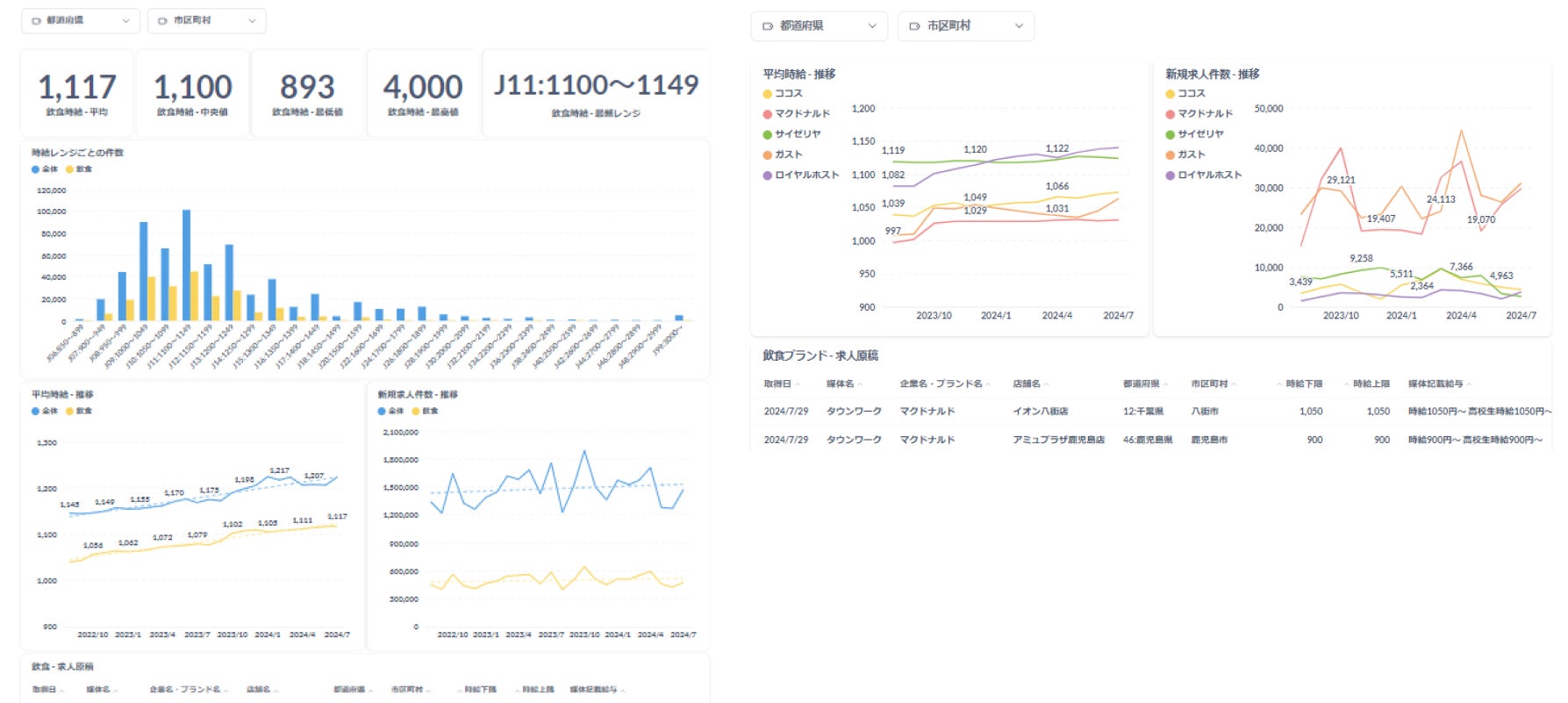This screenshot has height=703, width=1568.
Task: Click タウンワーク in the イオン八街店 row
Action: tap(854, 412)
